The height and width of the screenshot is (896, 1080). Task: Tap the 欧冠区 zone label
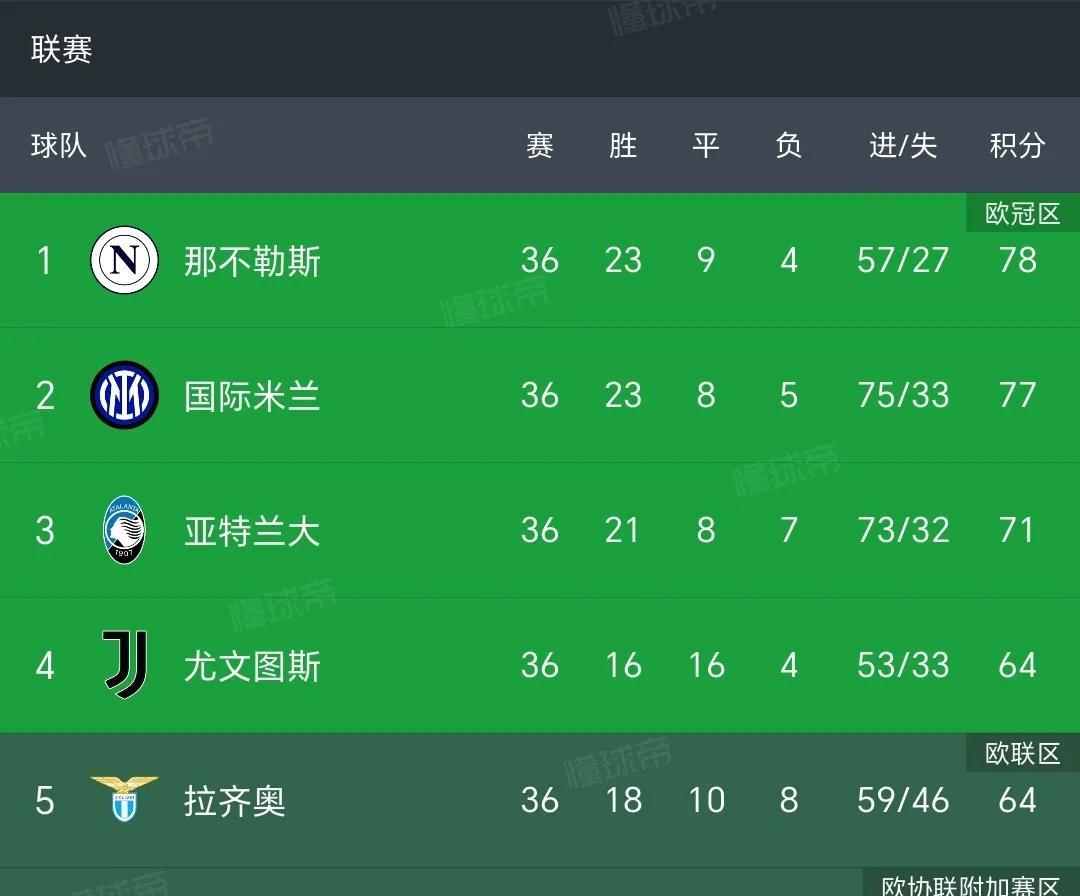click(x=1023, y=213)
